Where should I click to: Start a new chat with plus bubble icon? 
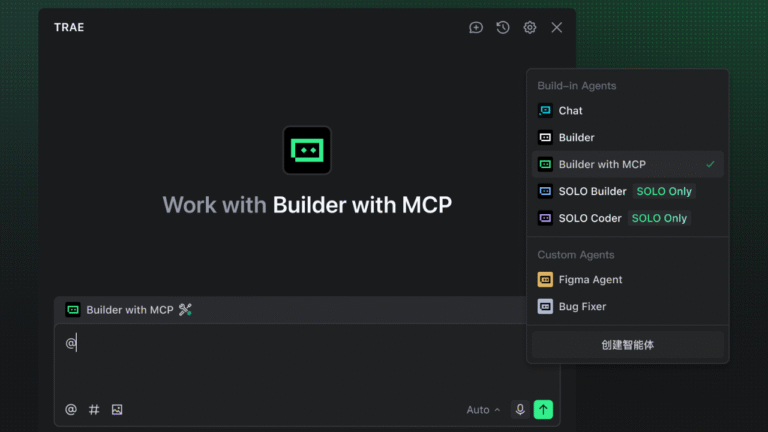(x=476, y=27)
